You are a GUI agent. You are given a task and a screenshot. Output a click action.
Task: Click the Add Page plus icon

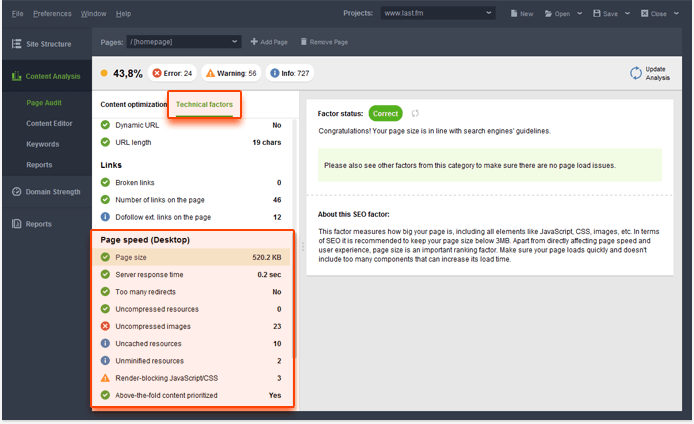pyautogui.click(x=254, y=42)
